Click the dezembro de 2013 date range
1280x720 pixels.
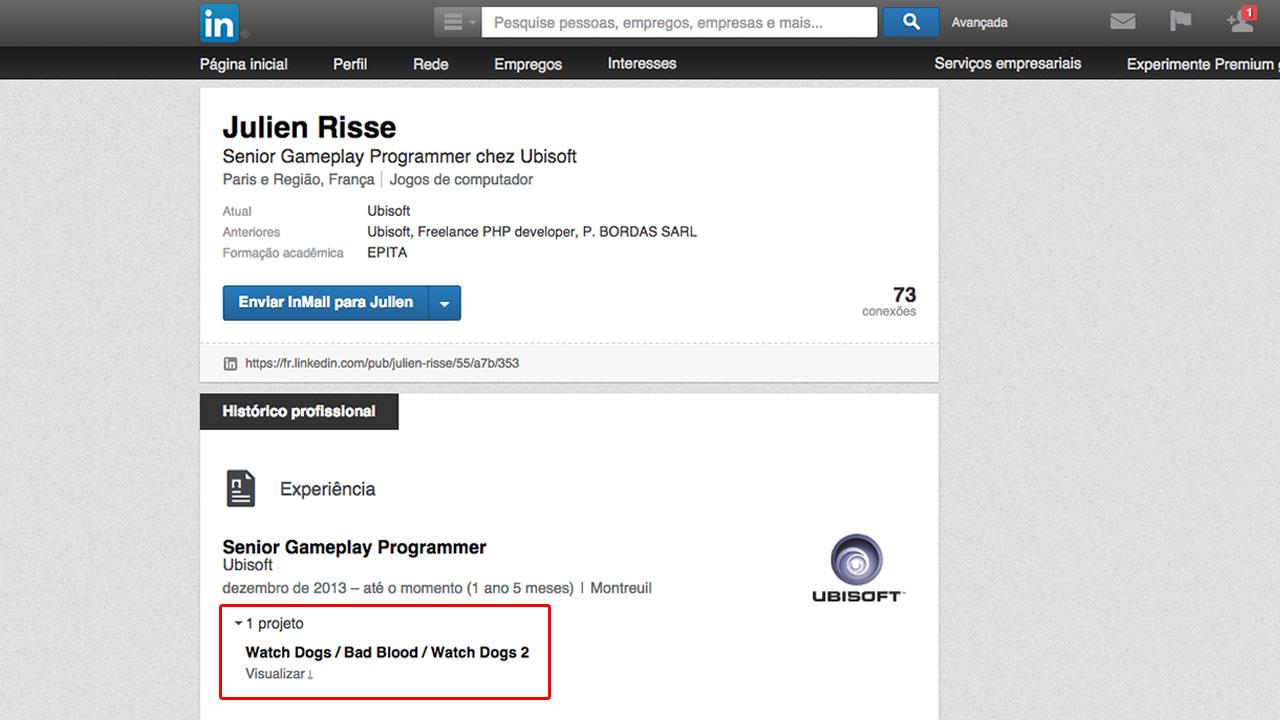398,588
